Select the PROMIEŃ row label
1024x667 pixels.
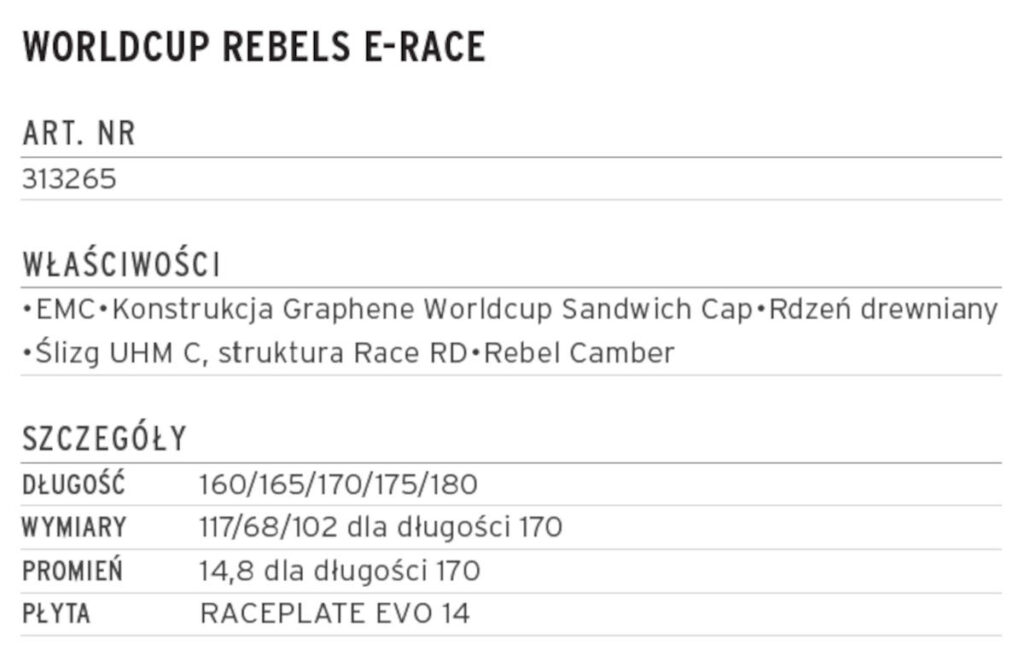pyautogui.click(x=72, y=572)
